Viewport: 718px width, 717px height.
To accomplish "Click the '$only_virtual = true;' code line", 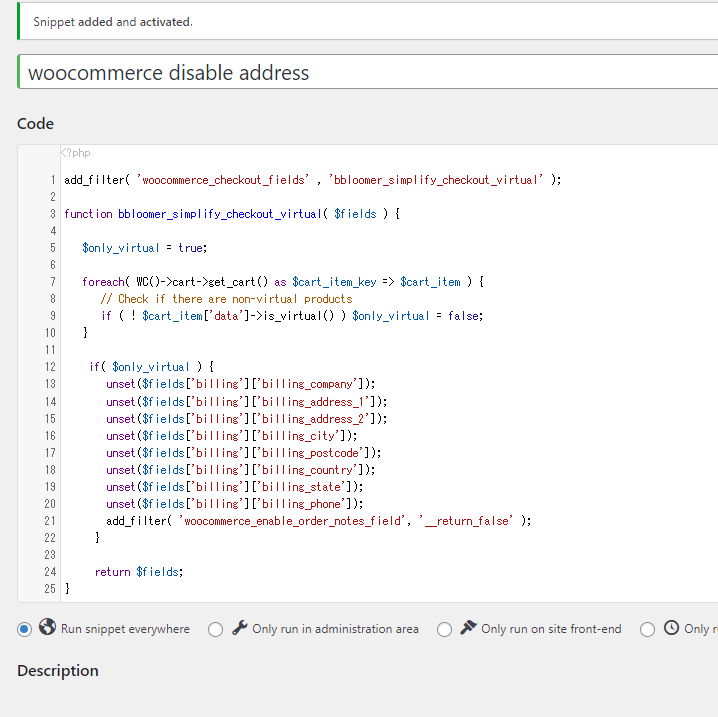I will click(x=145, y=248).
